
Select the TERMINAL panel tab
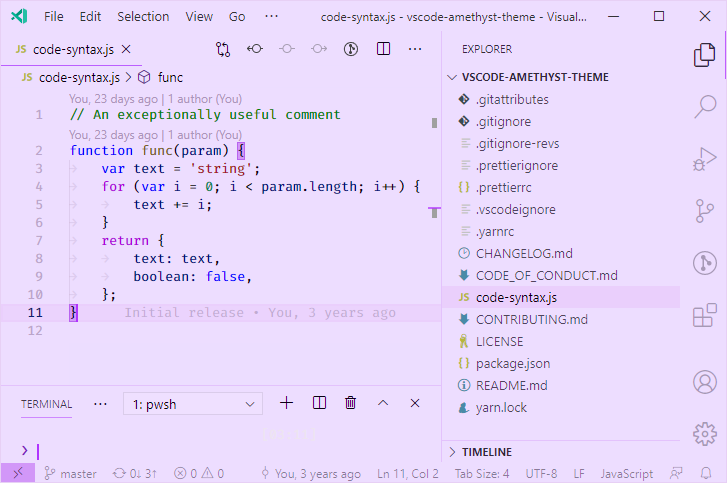point(46,404)
